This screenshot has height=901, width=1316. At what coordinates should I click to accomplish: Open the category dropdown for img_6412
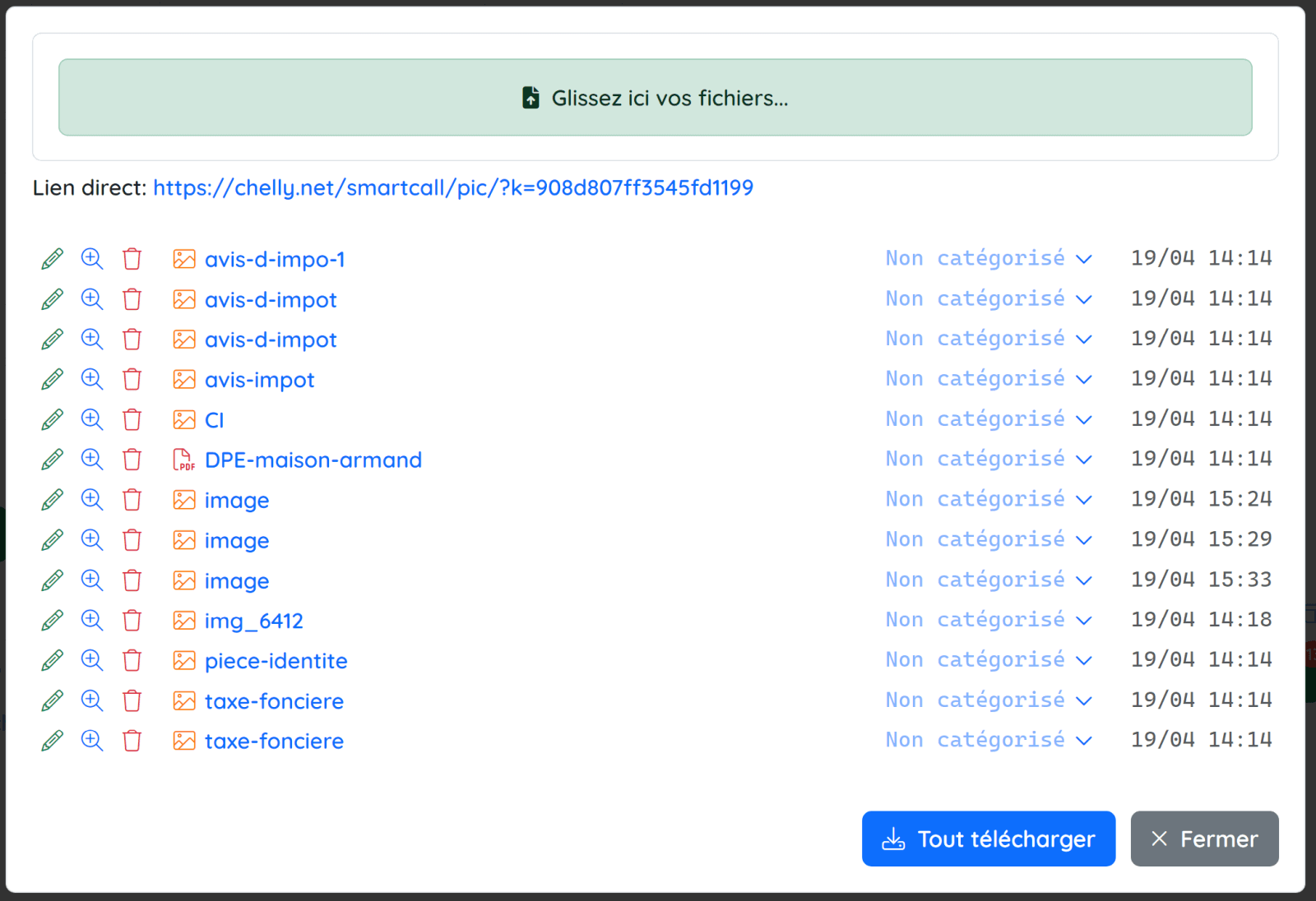coord(988,619)
